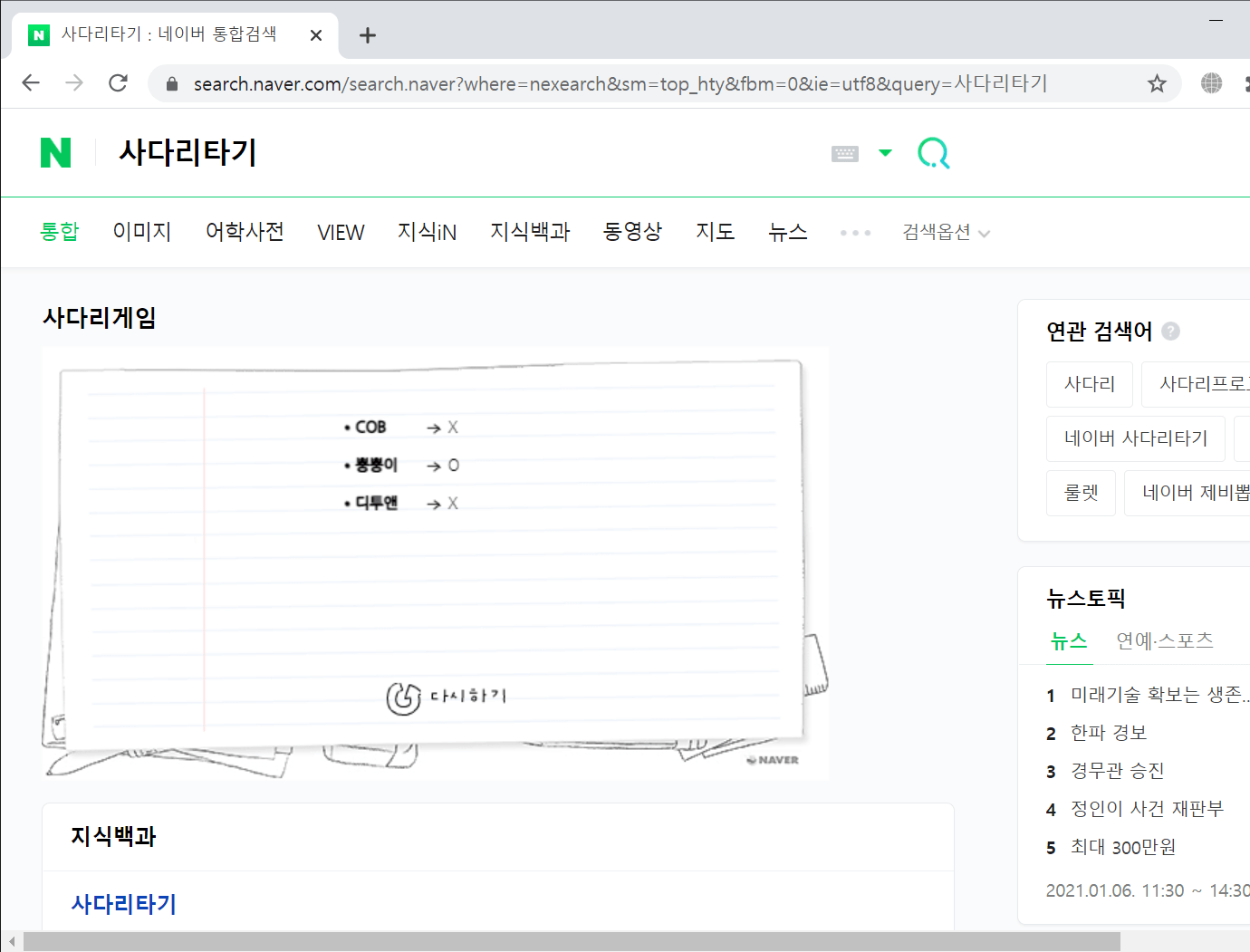Switch to 연예·스포츠 news topic tab
The height and width of the screenshot is (952, 1250).
click(1164, 640)
